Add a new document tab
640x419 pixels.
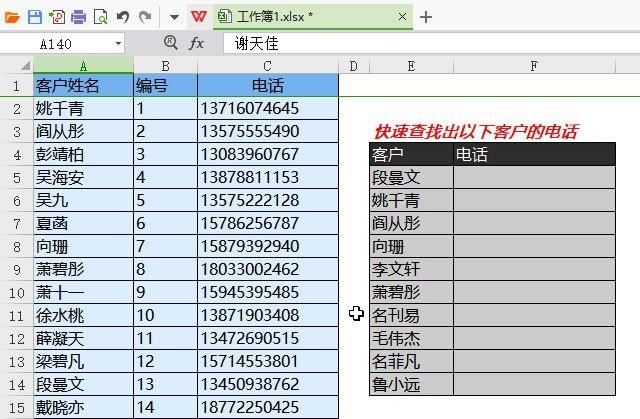coord(426,17)
